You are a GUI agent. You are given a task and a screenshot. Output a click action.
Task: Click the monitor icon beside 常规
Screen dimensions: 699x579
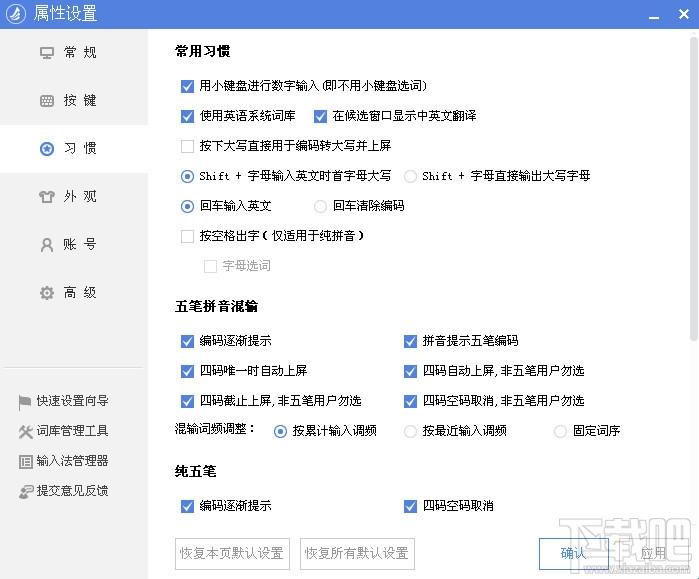pyautogui.click(x=47, y=53)
